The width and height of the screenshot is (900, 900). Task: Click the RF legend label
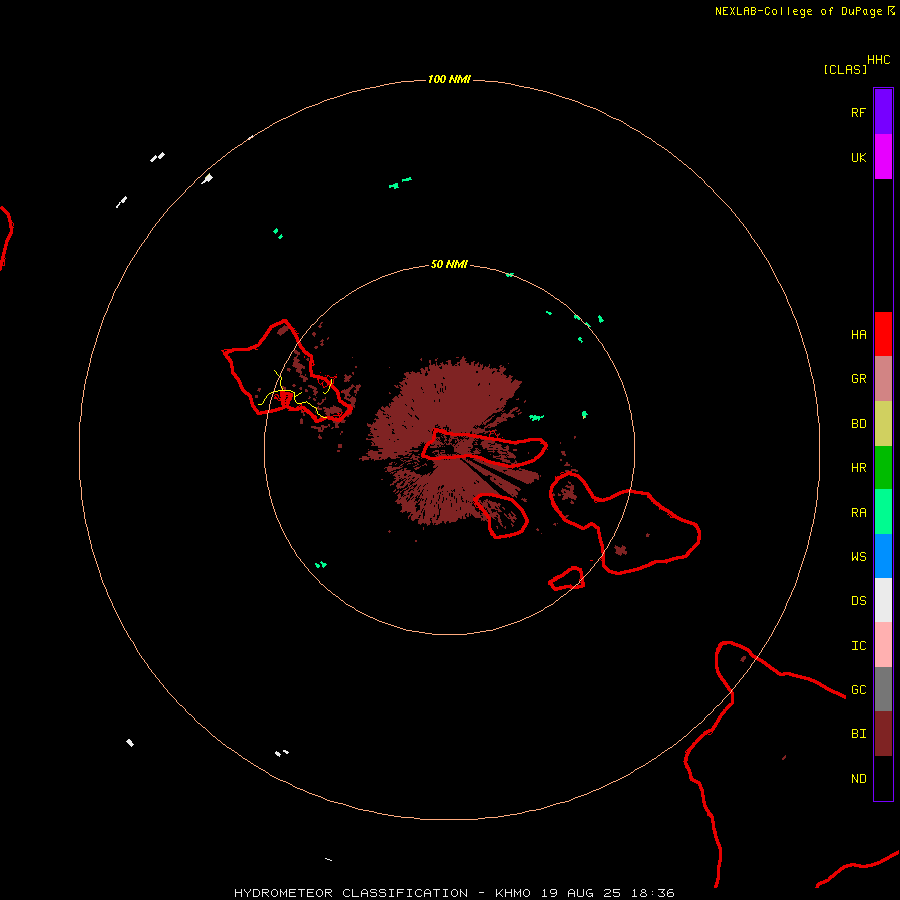[x=858, y=112]
